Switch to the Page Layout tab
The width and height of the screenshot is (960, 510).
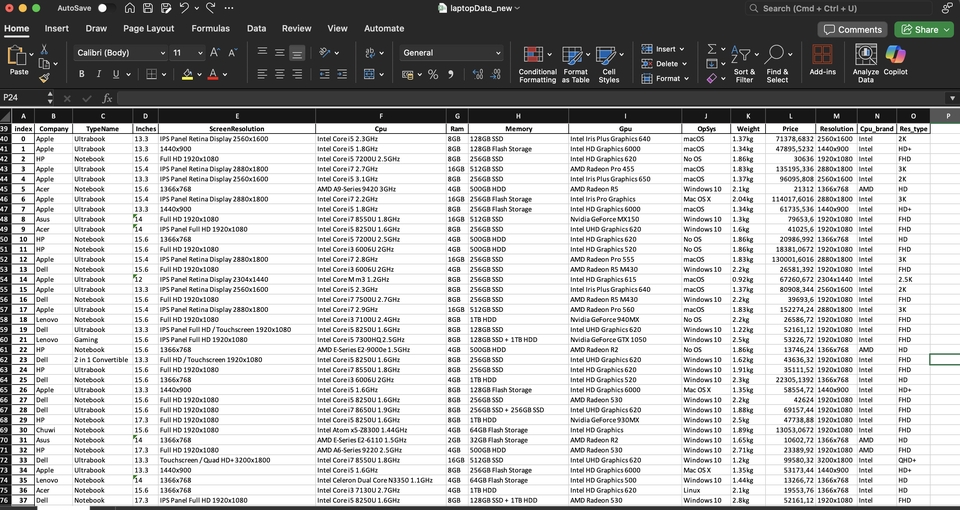pos(149,28)
